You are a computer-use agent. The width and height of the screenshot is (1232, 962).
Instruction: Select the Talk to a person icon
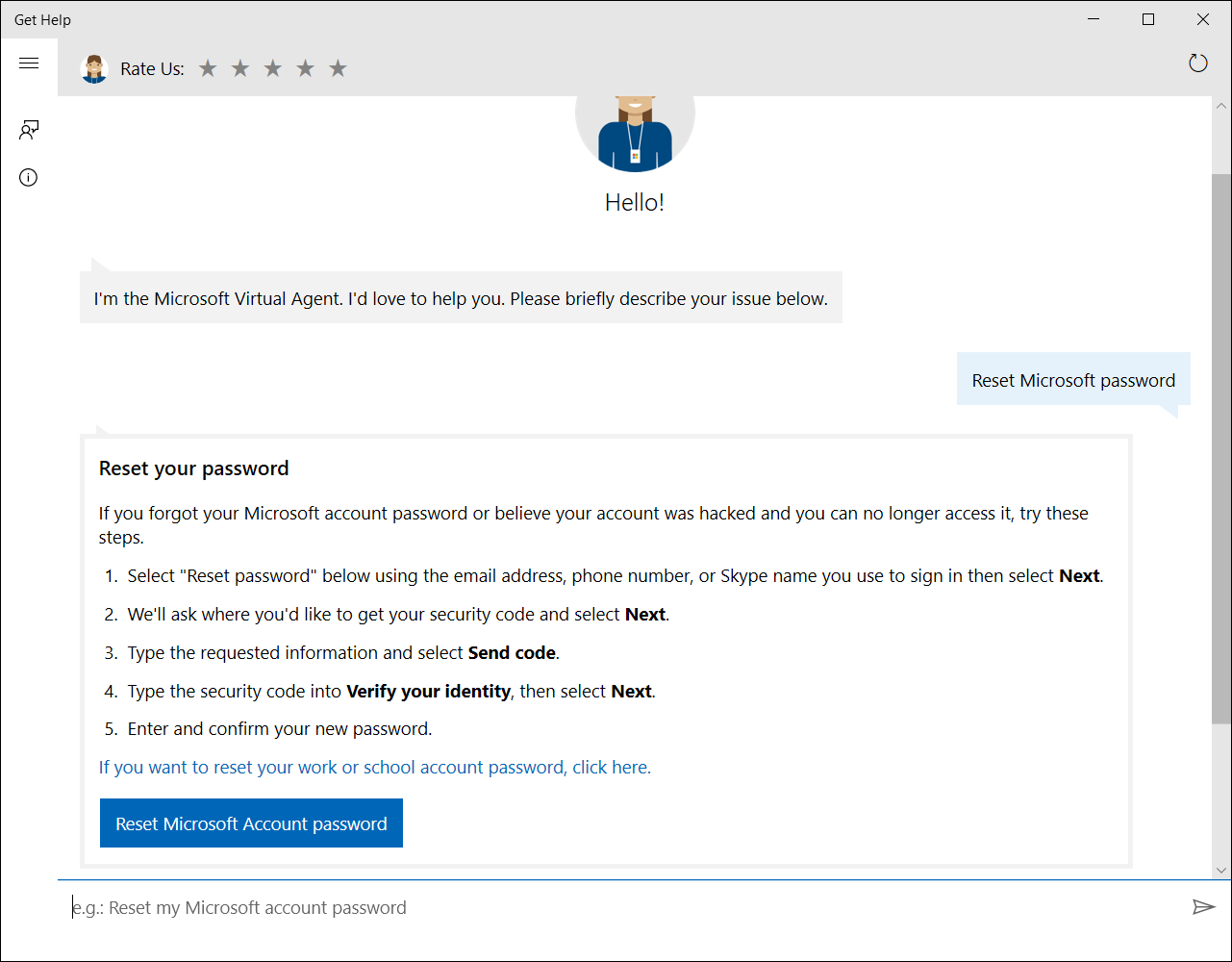28,129
